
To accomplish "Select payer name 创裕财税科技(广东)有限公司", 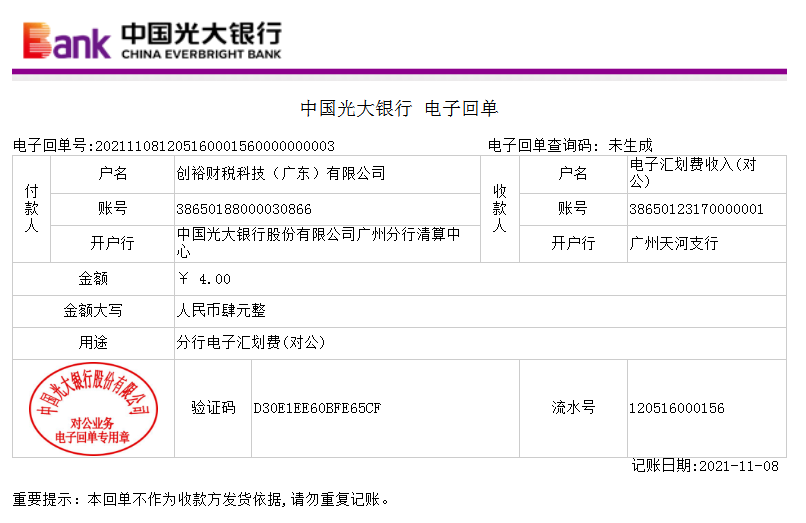I will point(281,174).
